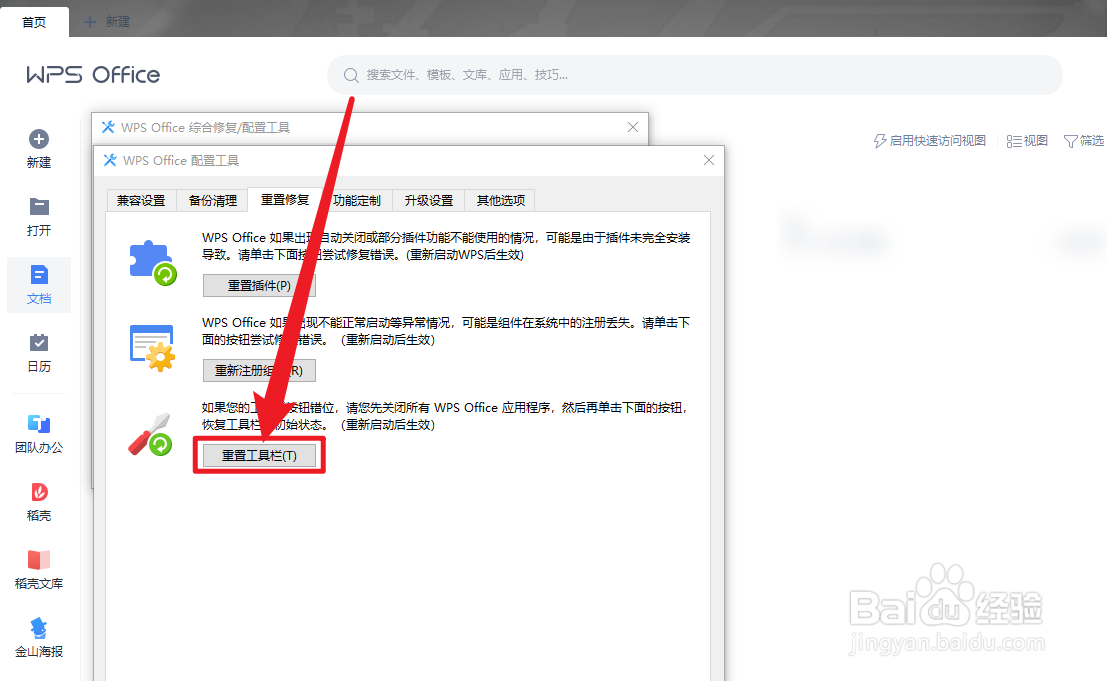Screen dimensions: 1107x681
Task: Click the 重新注册组件(R) button
Action: pyautogui.click(x=259, y=370)
